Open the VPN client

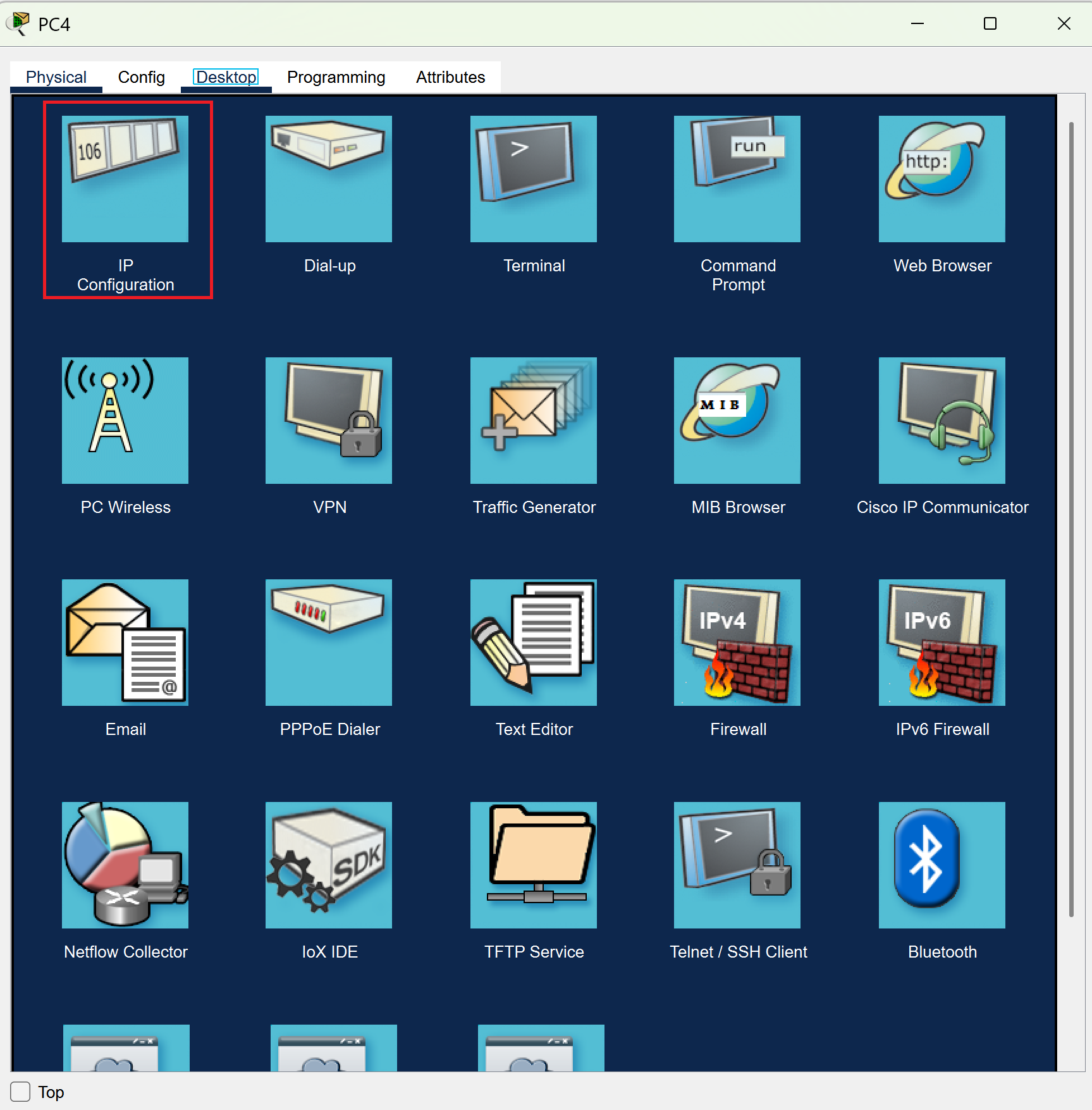pos(329,421)
